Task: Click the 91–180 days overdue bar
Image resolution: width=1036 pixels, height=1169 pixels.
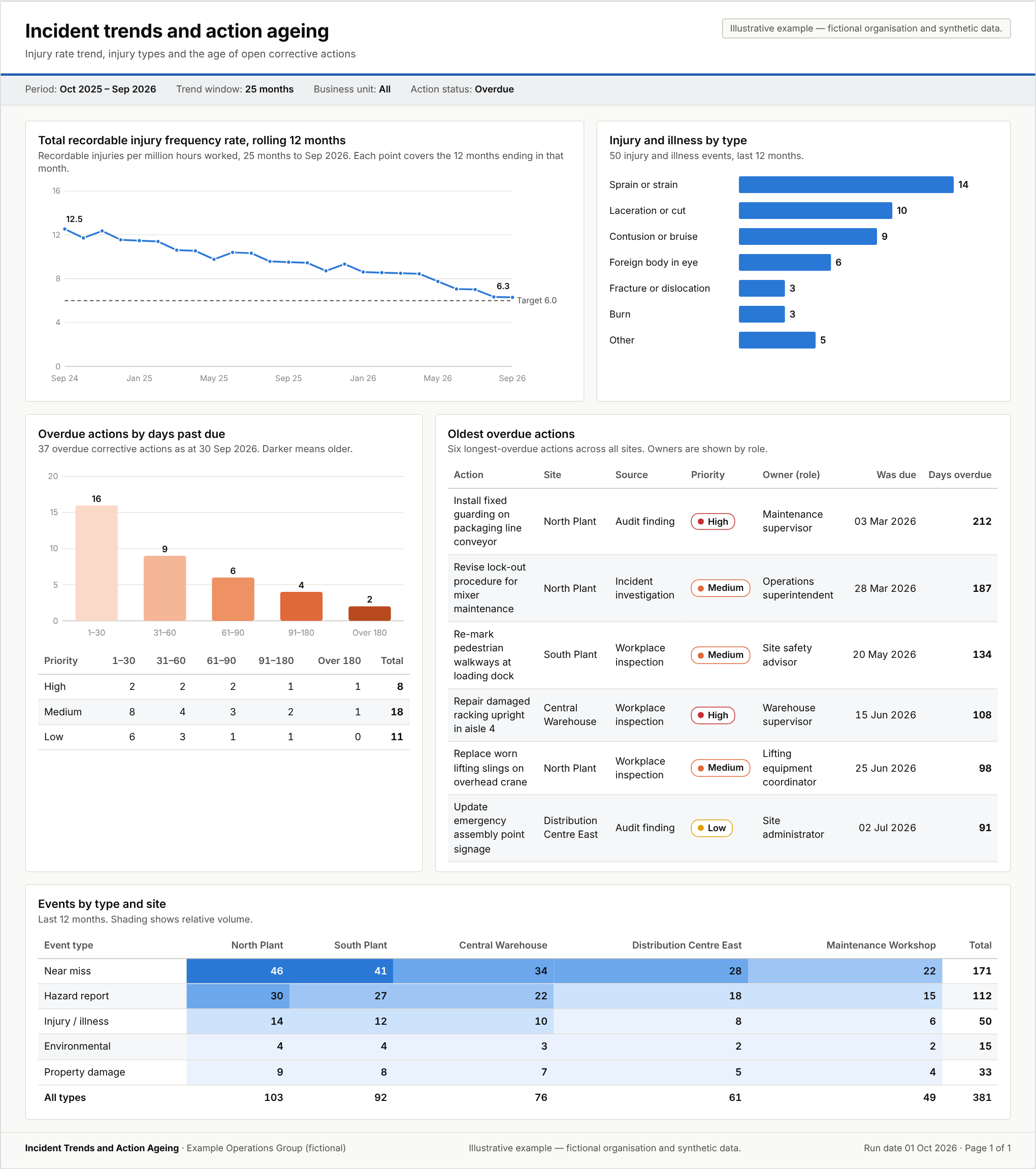Action: point(301,606)
